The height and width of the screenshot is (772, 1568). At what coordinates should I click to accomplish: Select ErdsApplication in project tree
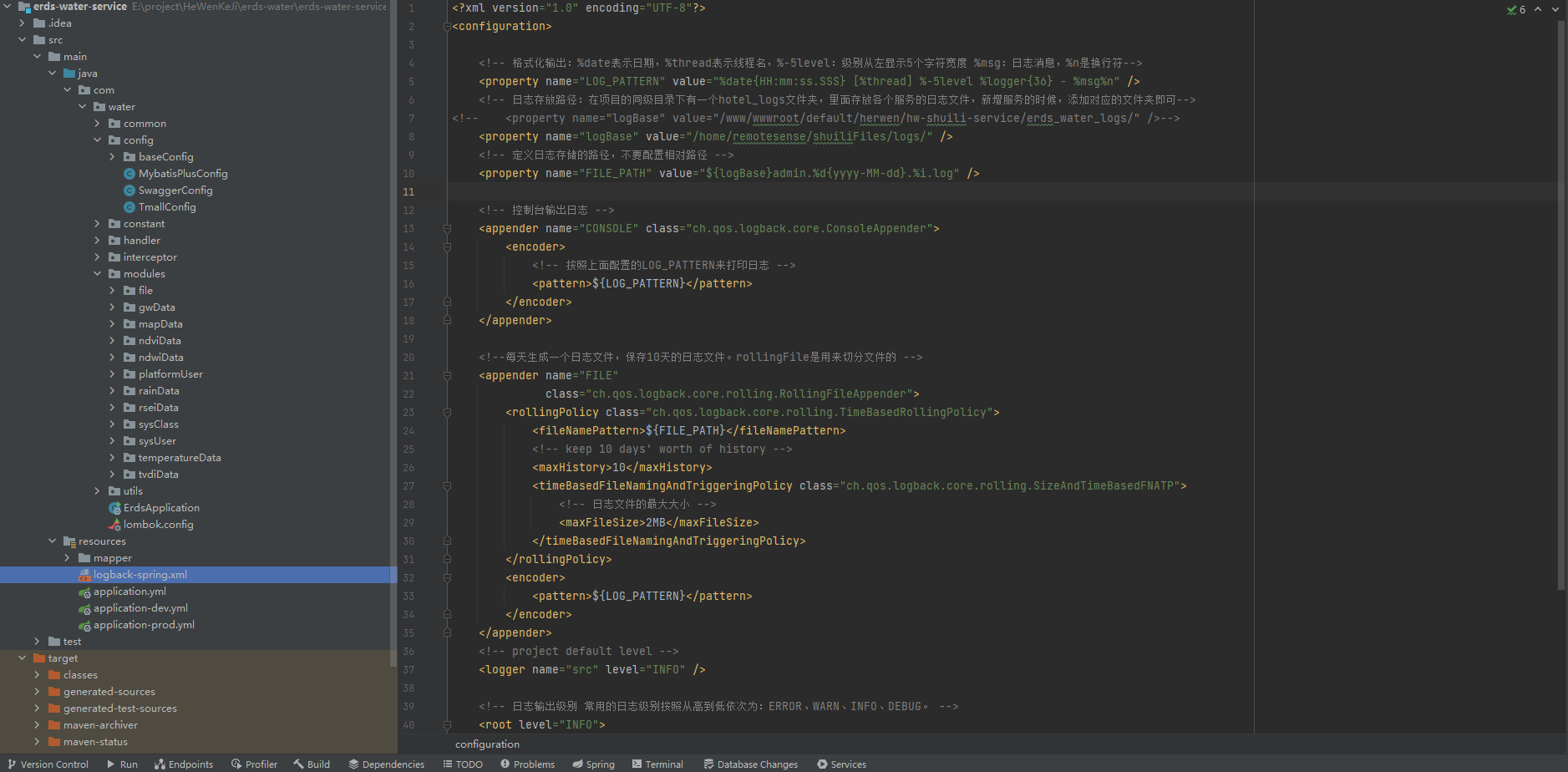coord(161,508)
